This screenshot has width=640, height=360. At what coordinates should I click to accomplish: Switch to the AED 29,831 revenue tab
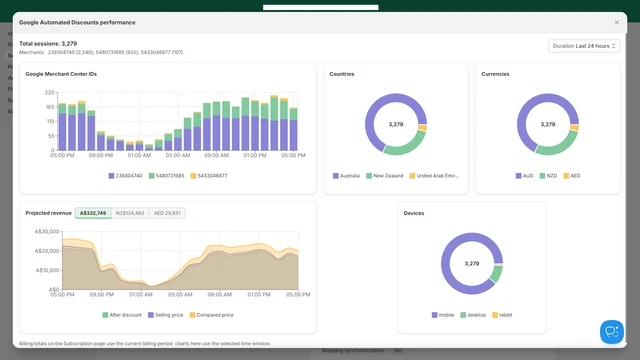coord(167,213)
